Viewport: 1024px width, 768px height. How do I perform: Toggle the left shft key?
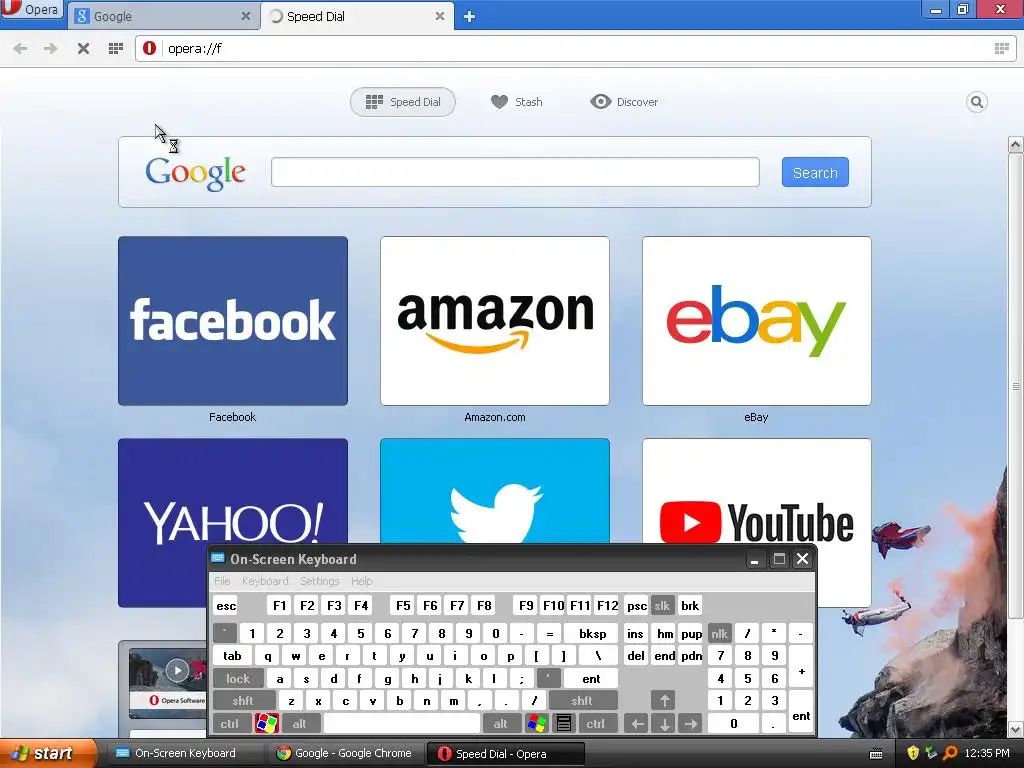coord(242,701)
